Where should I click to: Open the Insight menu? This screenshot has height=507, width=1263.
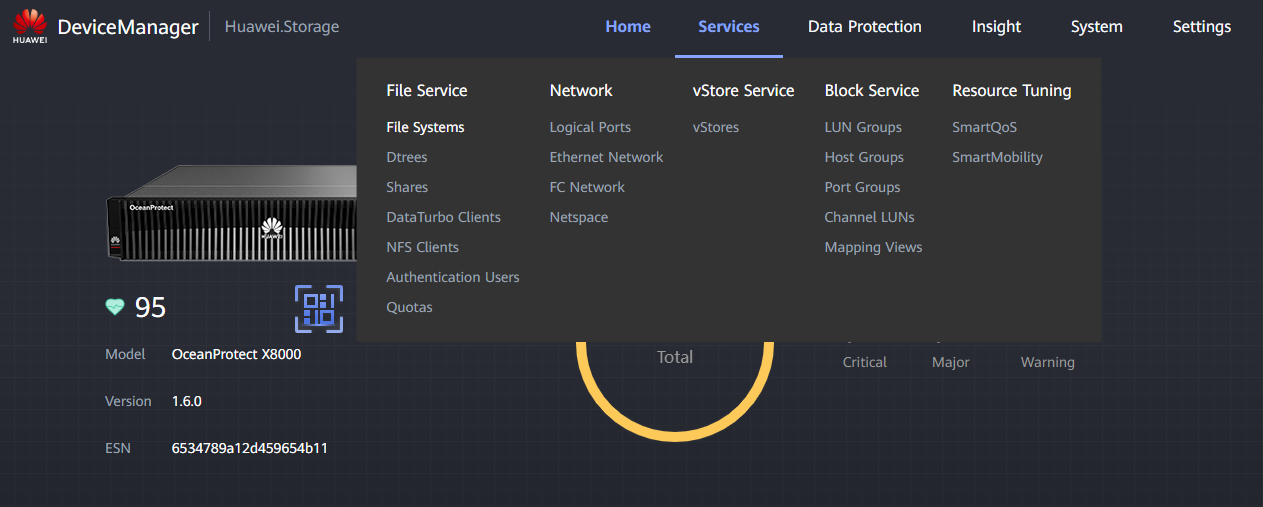click(x=997, y=27)
